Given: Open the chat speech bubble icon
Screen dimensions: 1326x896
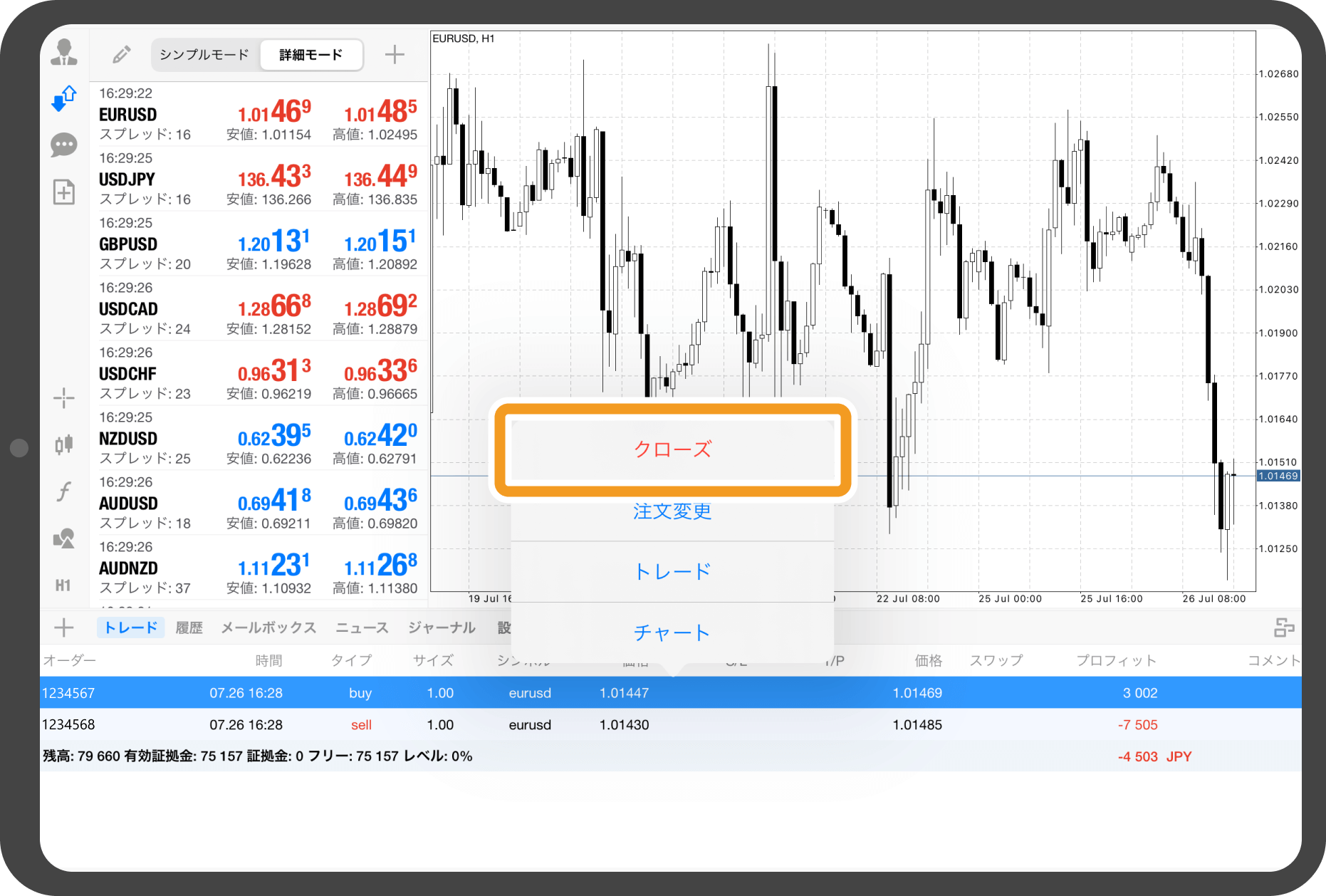Looking at the screenshot, I should tap(64, 145).
